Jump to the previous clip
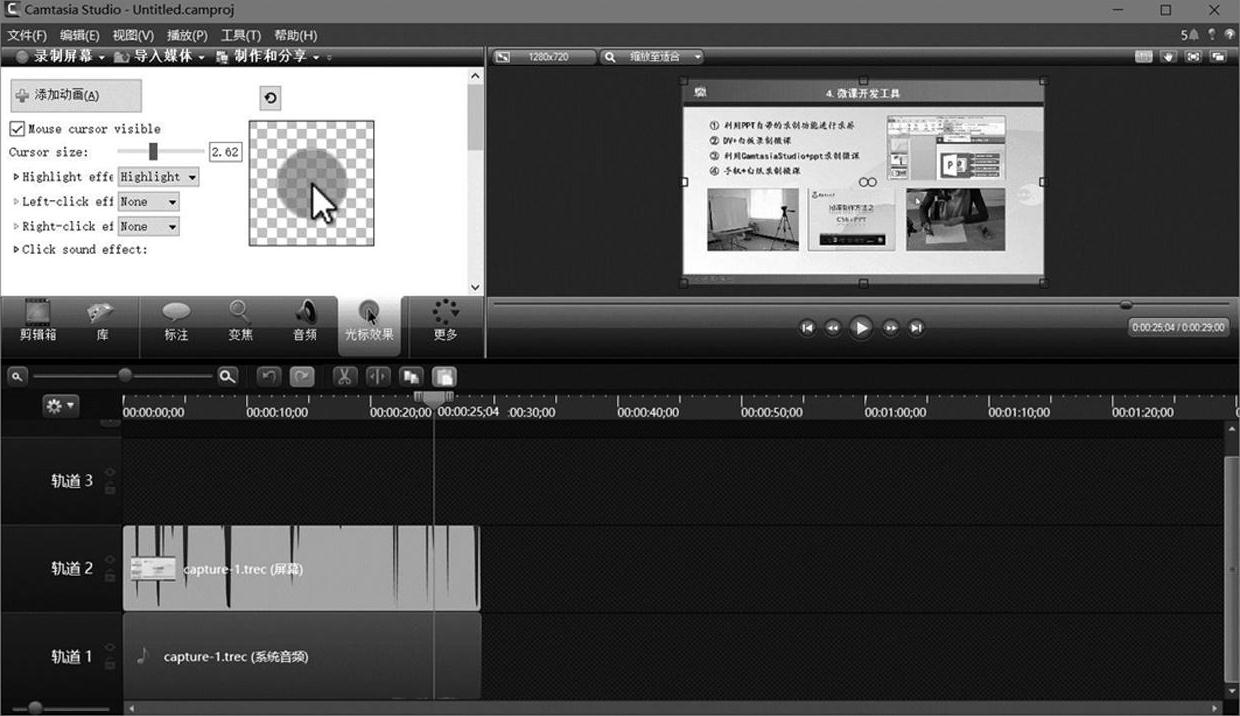Screen dimensions: 1240x716 tap(807, 327)
